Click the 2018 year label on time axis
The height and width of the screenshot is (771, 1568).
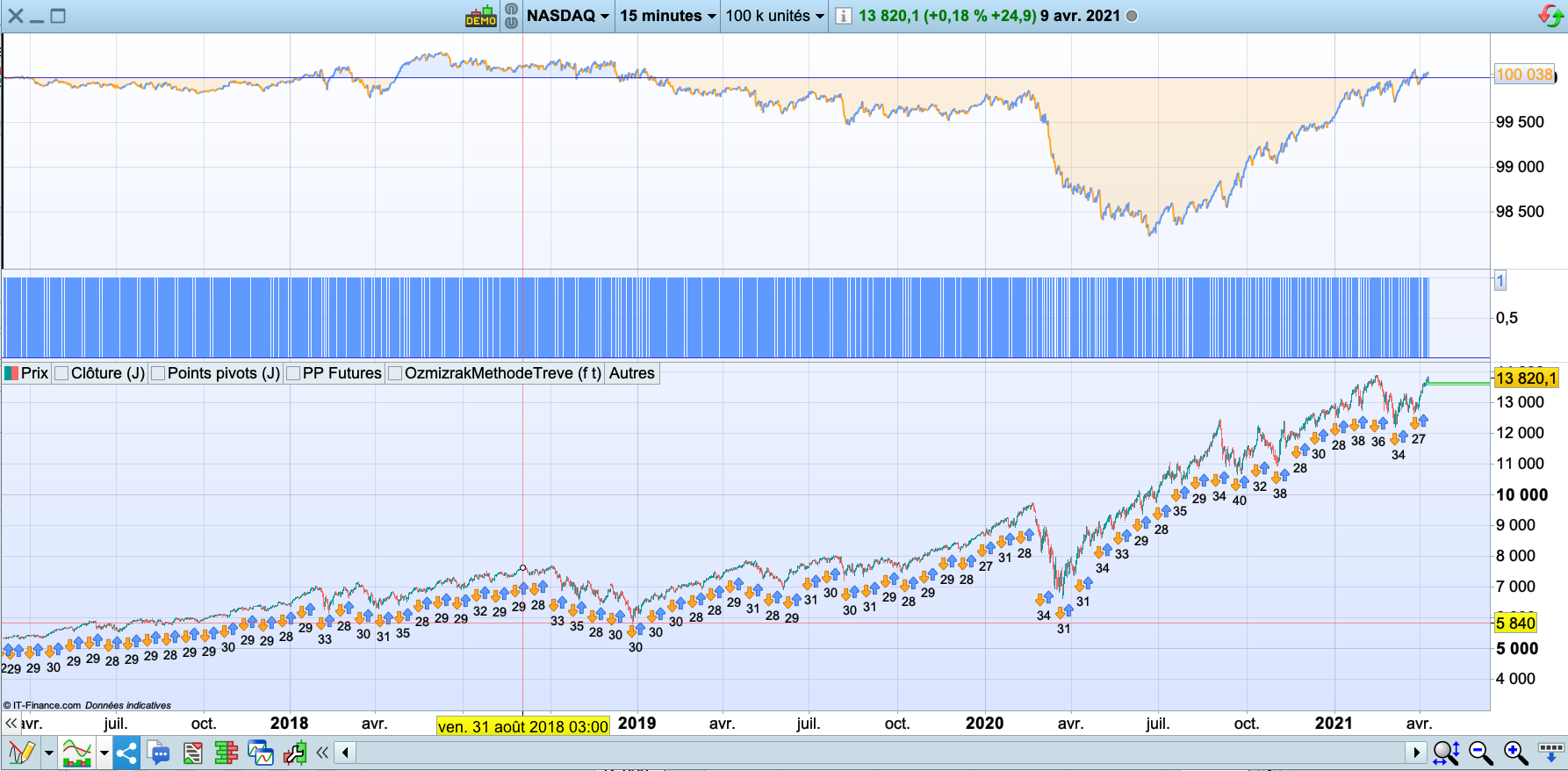click(x=289, y=724)
